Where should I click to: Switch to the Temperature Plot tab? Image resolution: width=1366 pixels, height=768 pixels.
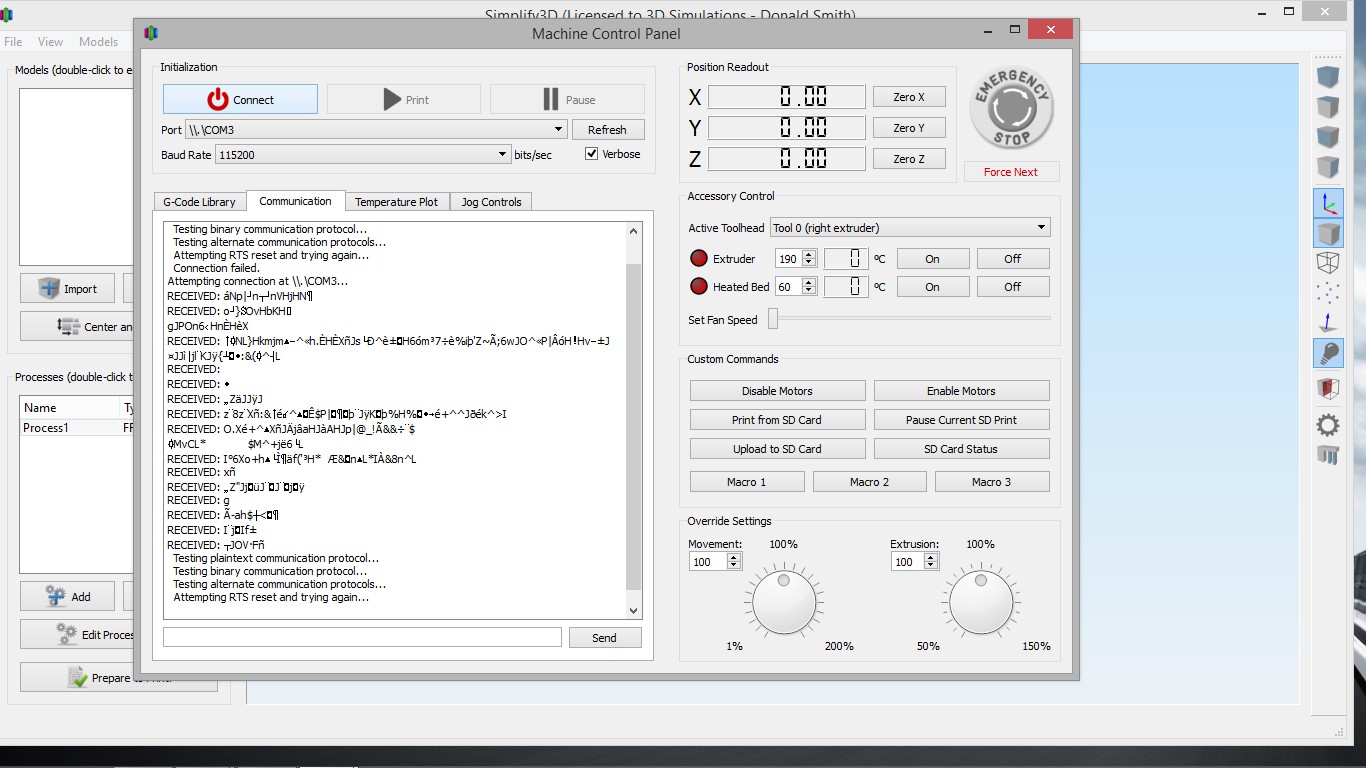pyautogui.click(x=396, y=202)
